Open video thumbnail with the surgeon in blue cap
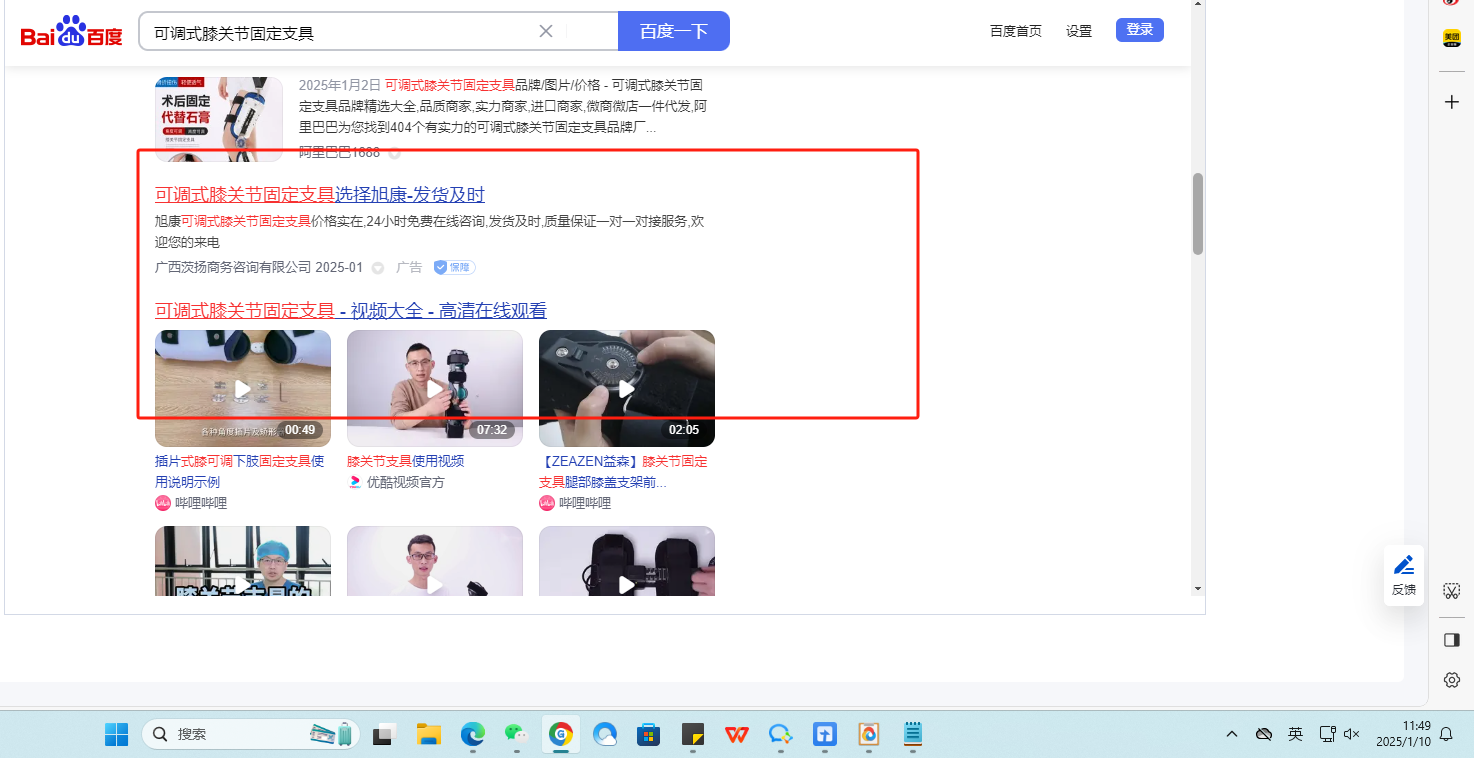Image resolution: width=1474 pixels, height=758 pixels. tap(243, 561)
